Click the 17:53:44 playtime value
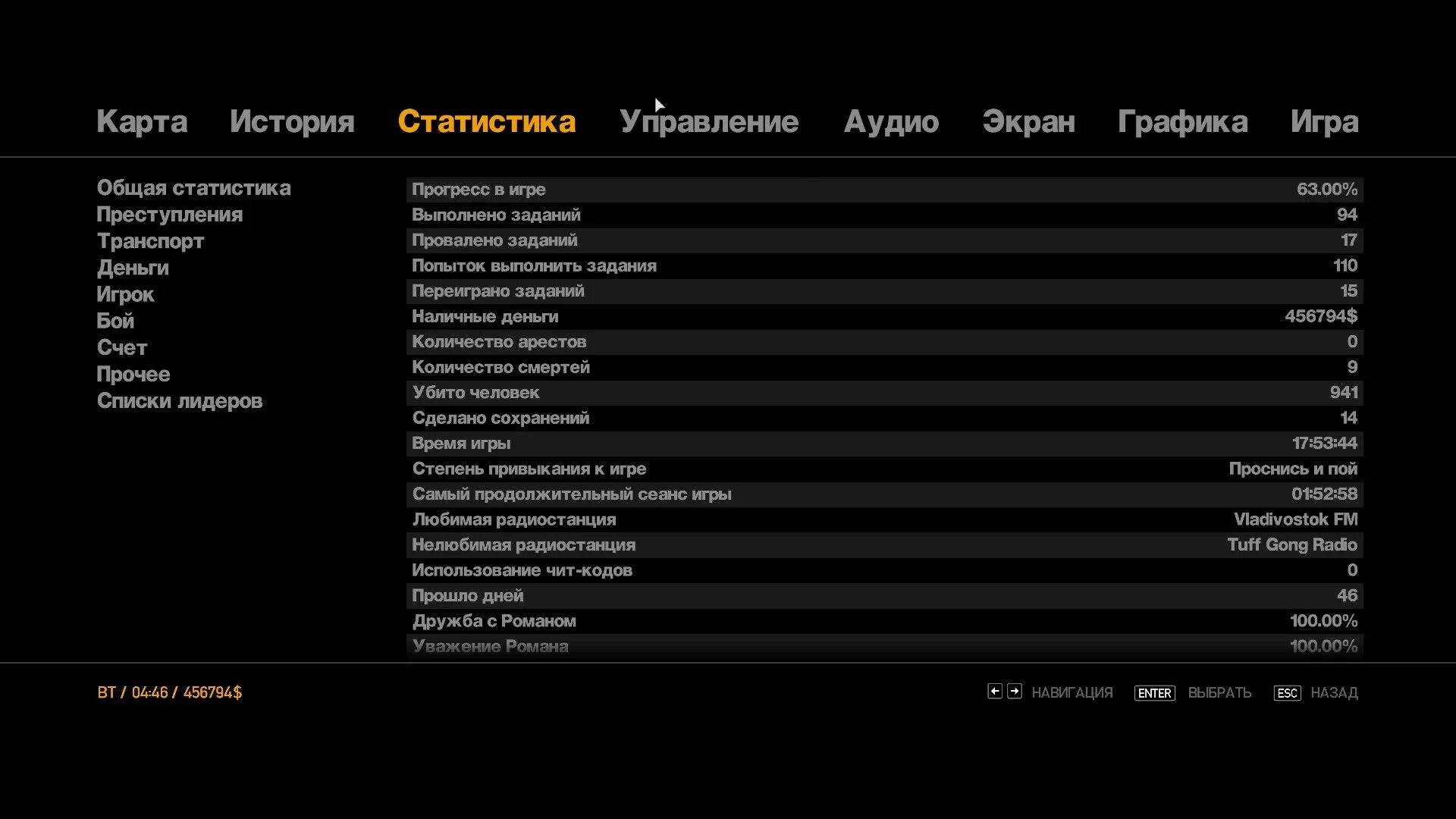The width and height of the screenshot is (1456, 819). click(1325, 444)
